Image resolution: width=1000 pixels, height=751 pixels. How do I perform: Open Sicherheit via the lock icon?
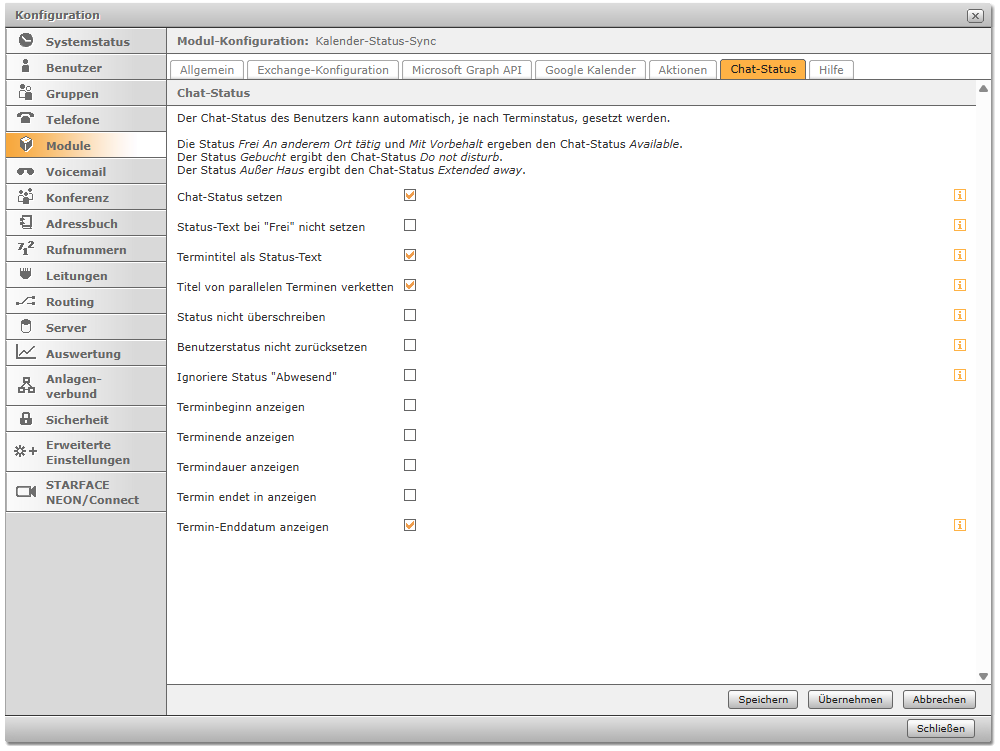(x=26, y=419)
